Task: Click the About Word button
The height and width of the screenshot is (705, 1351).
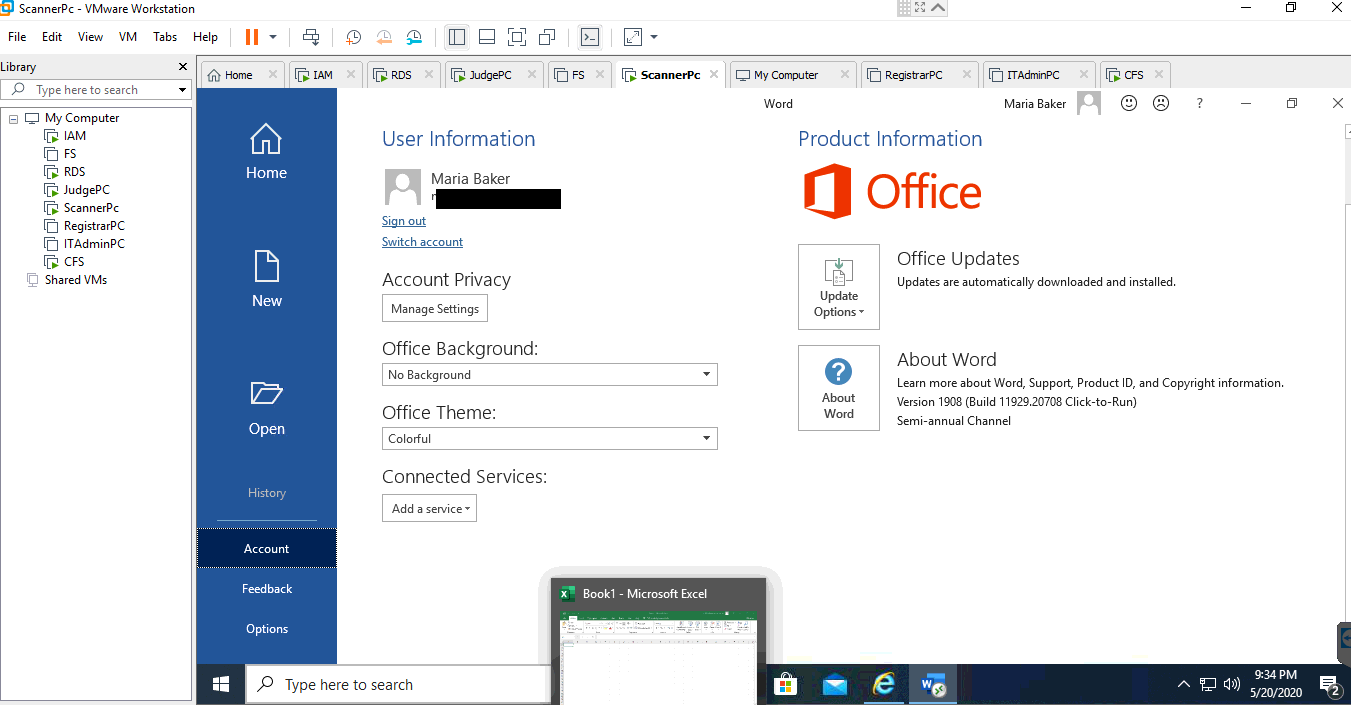Action: coord(839,388)
